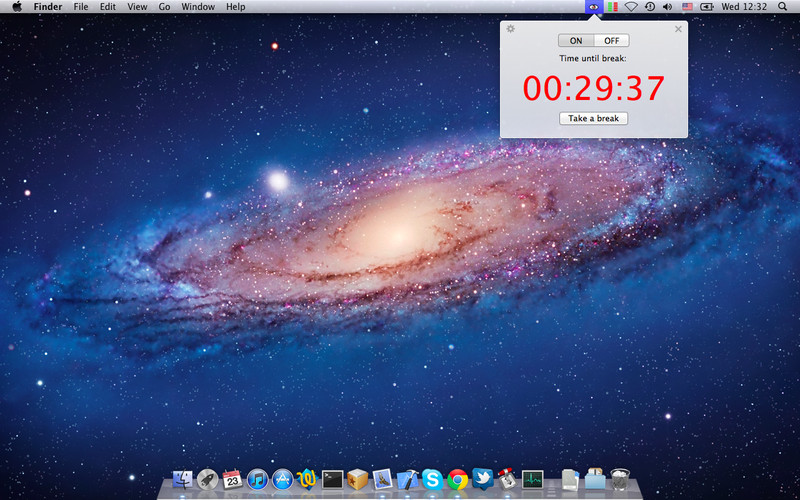Launch Skype from the dock
The image size is (800, 500).
(432, 480)
